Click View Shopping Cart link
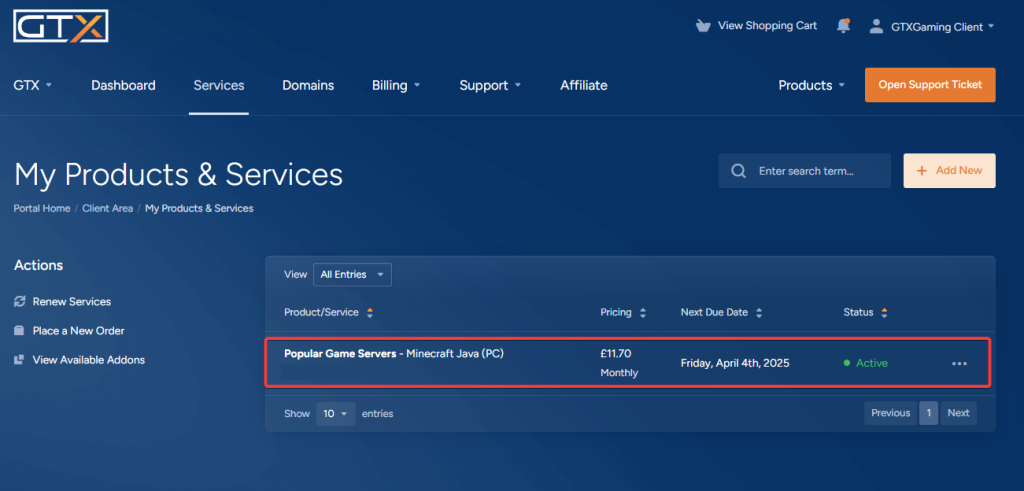1024x491 pixels. 767,26
